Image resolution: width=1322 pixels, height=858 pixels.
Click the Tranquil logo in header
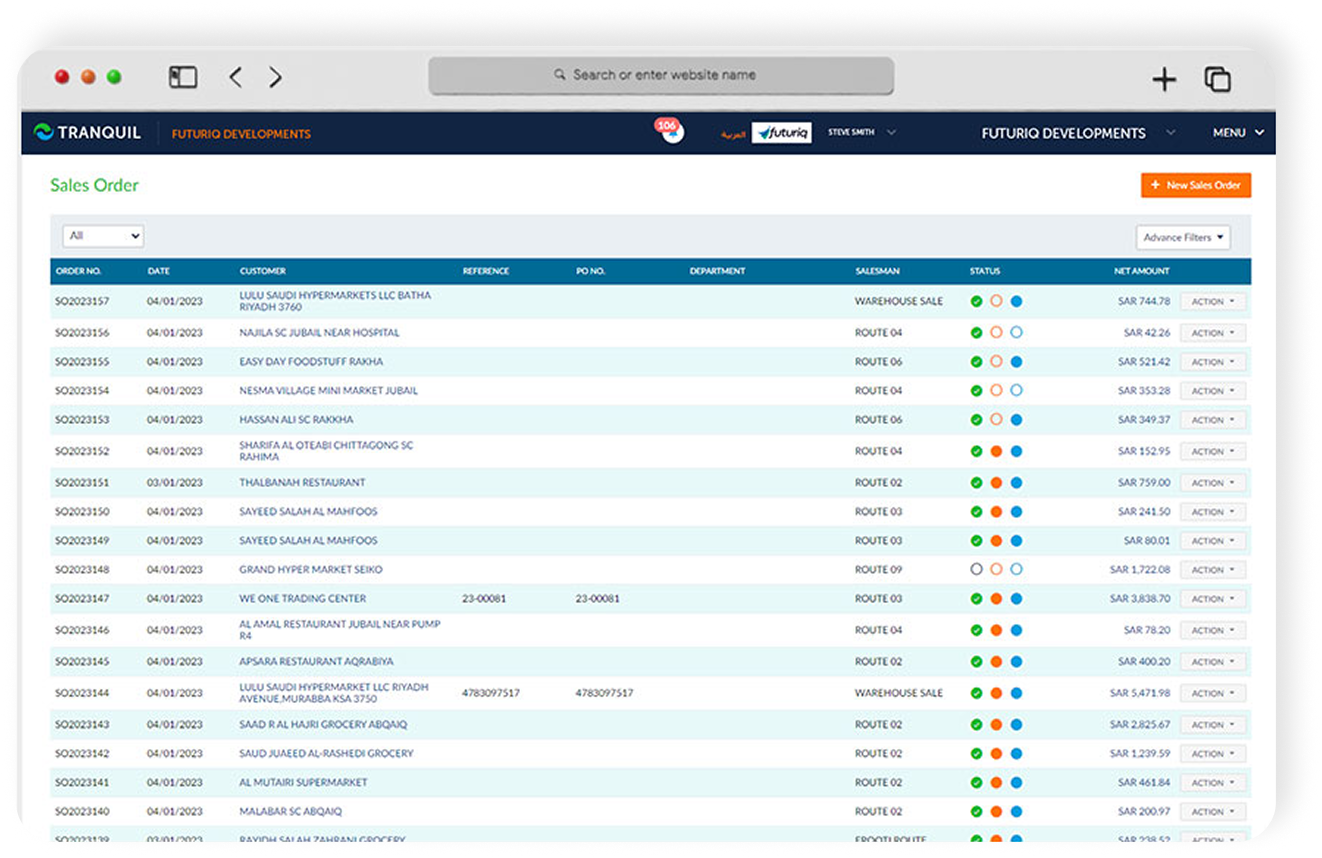click(87, 133)
